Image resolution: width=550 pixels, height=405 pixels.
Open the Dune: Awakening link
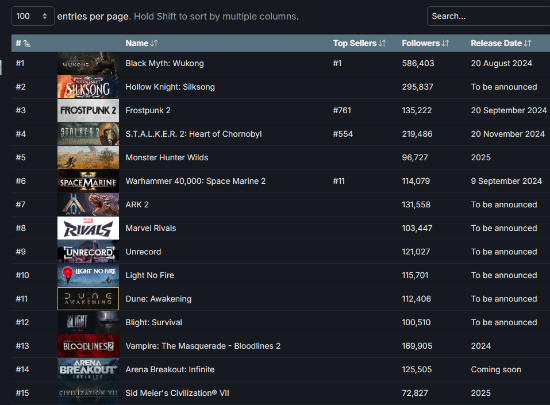[158, 299]
